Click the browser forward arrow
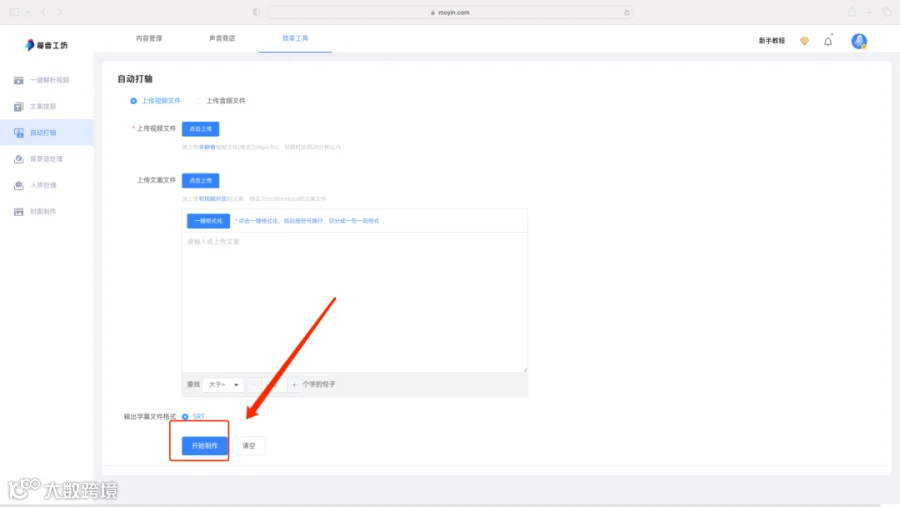 tap(59, 12)
